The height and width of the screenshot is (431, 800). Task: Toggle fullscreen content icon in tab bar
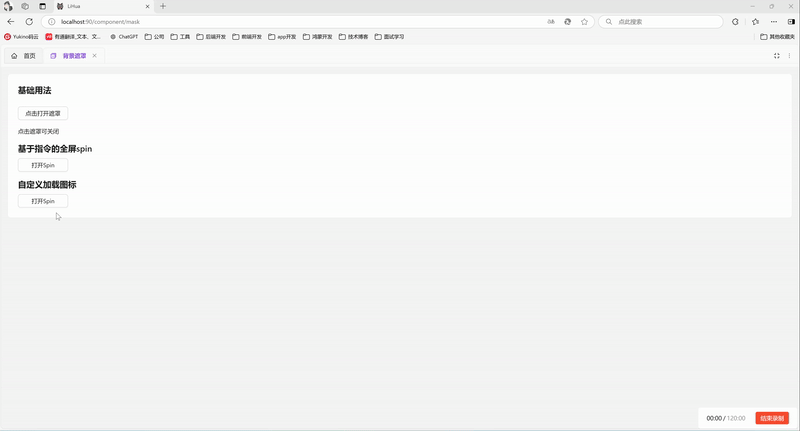(777, 56)
